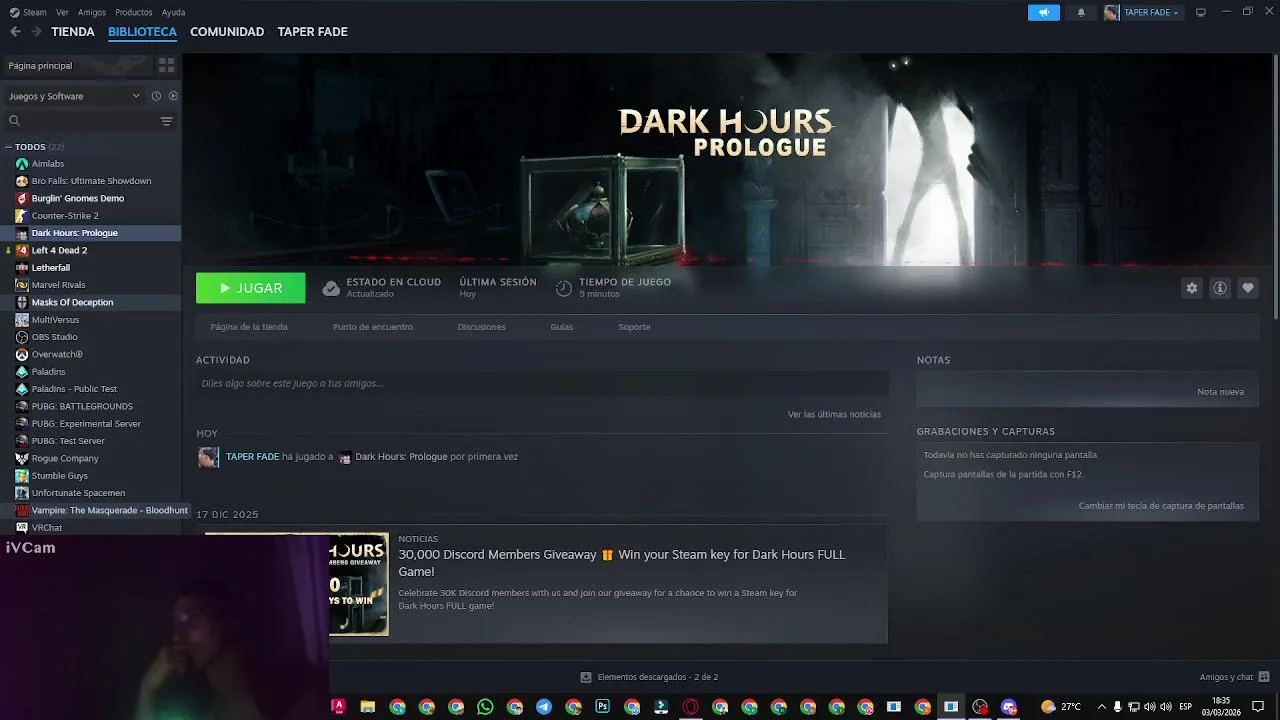The height and width of the screenshot is (720, 1280).
Task: Click the ready-to-play filter icon
Action: tap(173, 96)
